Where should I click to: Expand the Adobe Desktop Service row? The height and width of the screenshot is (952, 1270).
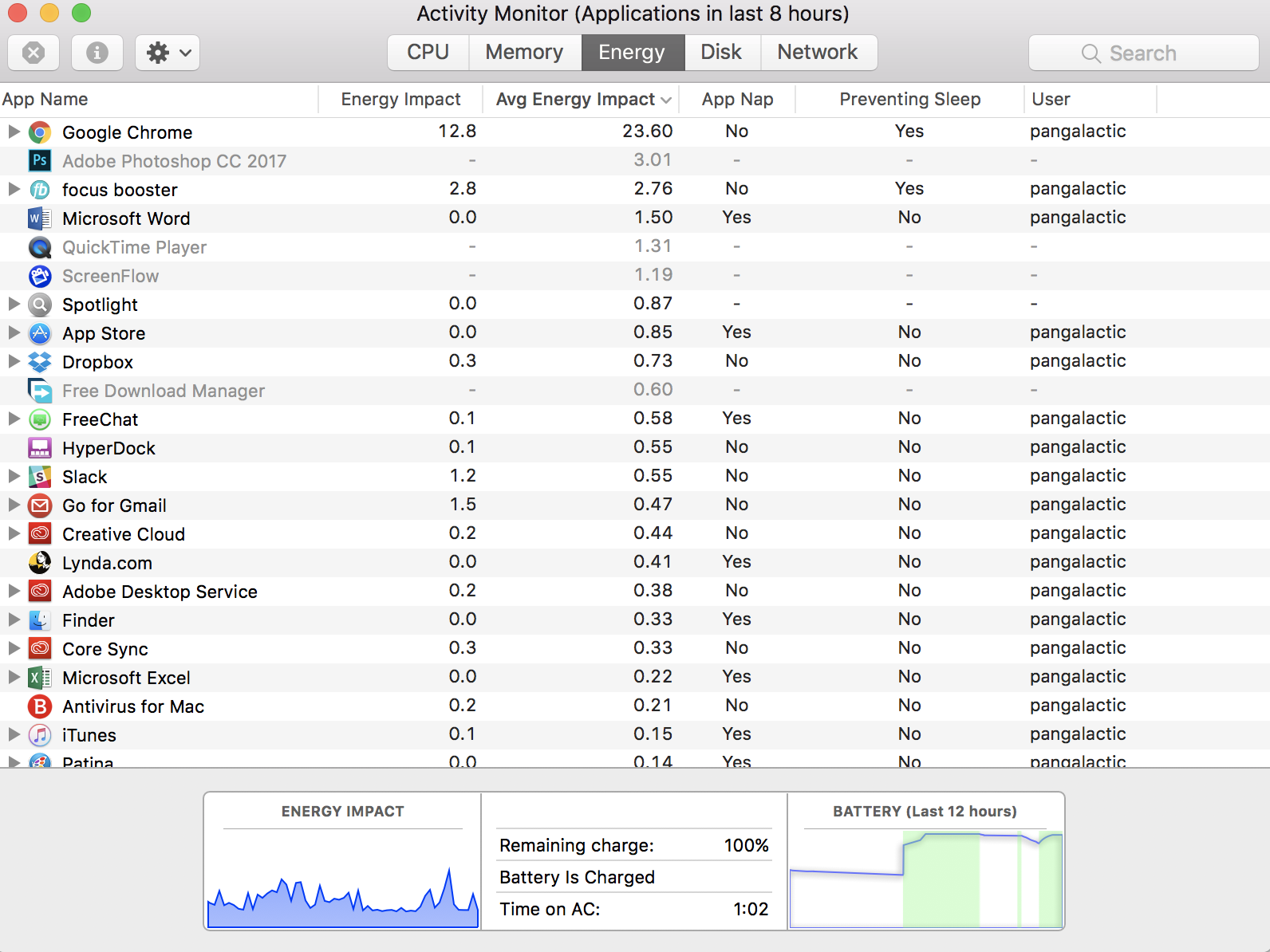point(14,591)
